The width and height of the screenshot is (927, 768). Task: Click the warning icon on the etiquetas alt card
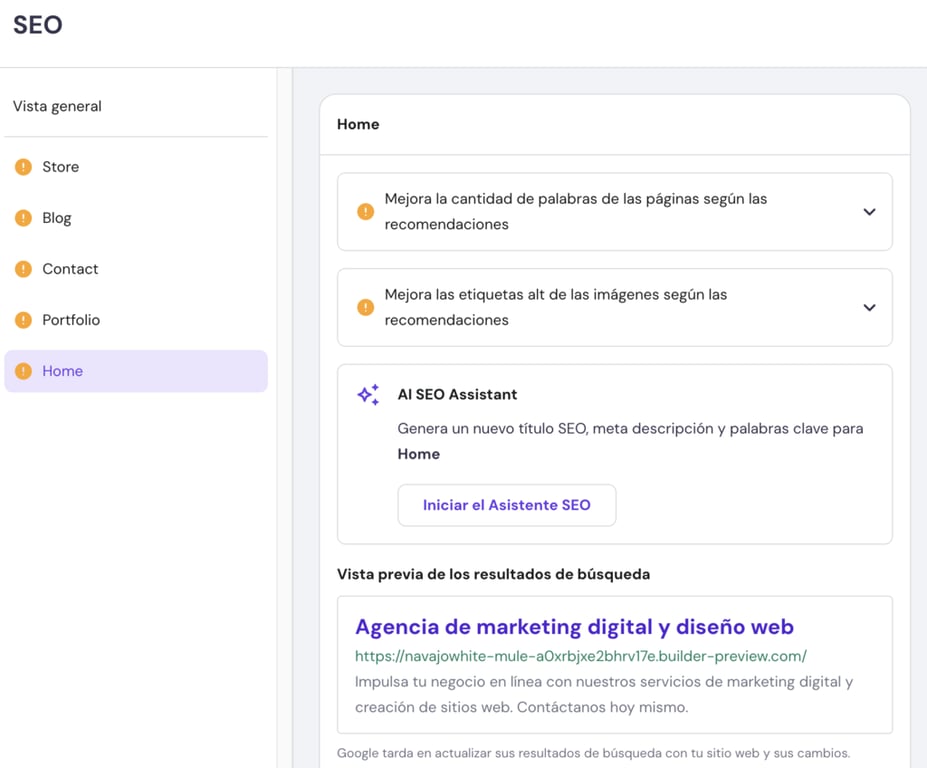365,307
